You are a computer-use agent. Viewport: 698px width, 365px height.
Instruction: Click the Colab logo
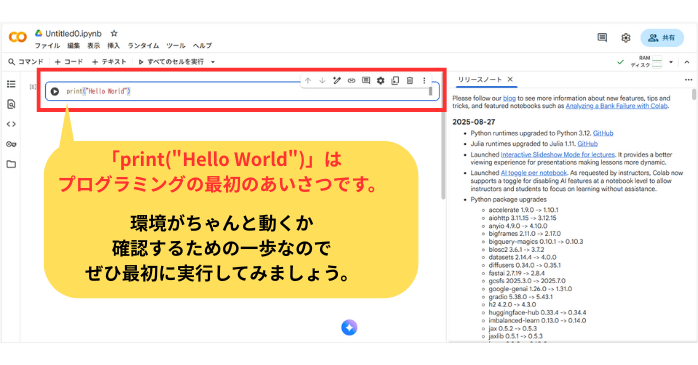[x=18, y=37]
